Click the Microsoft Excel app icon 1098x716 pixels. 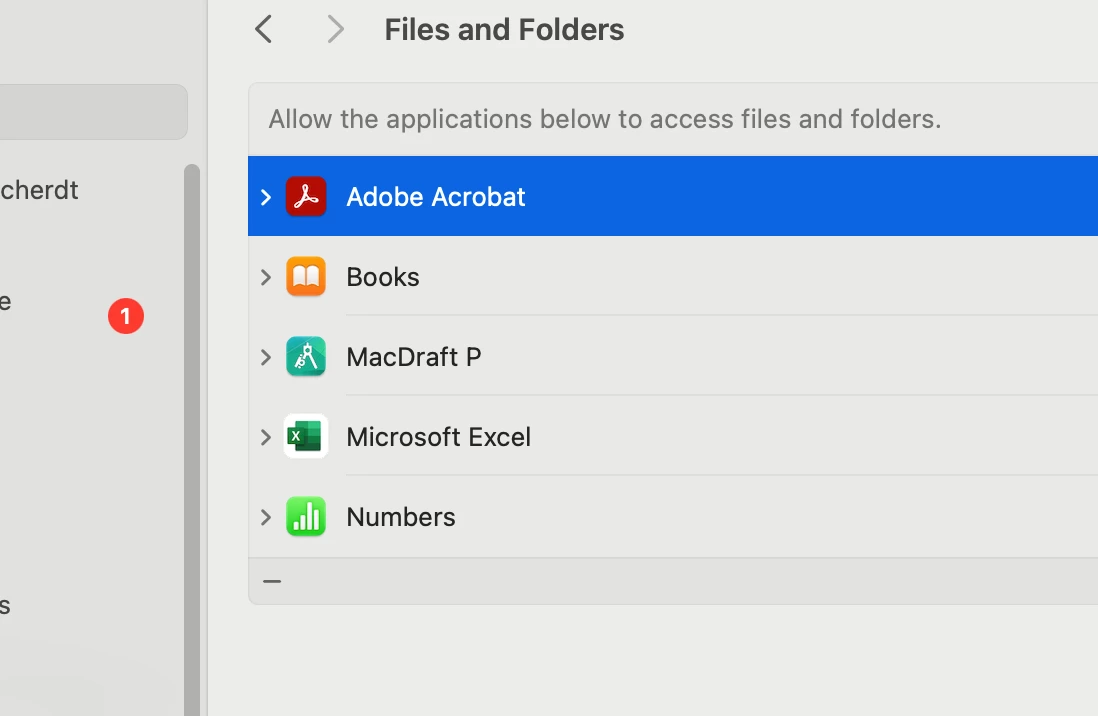[x=306, y=437]
